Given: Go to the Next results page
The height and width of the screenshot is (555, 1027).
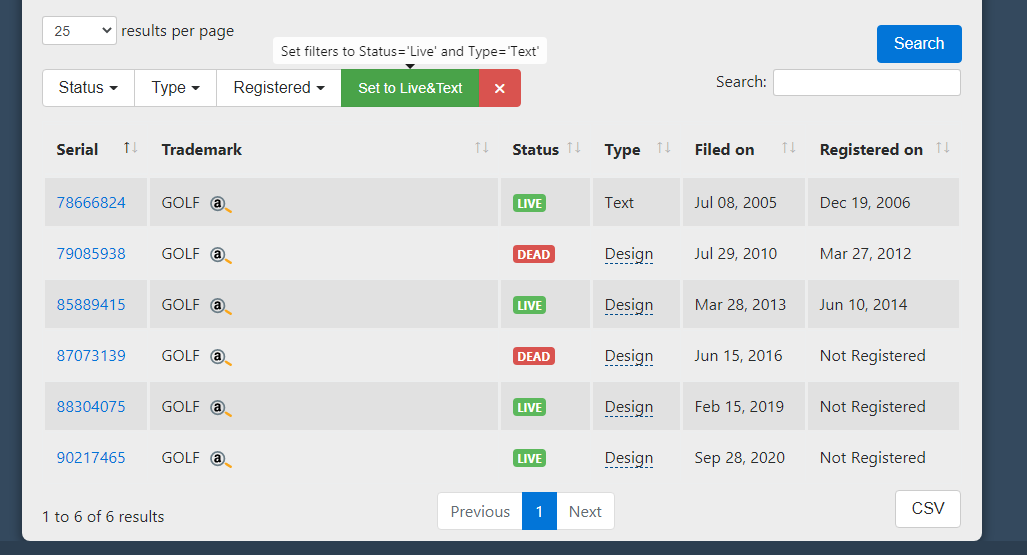Looking at the screenshot, I should 585,512.
